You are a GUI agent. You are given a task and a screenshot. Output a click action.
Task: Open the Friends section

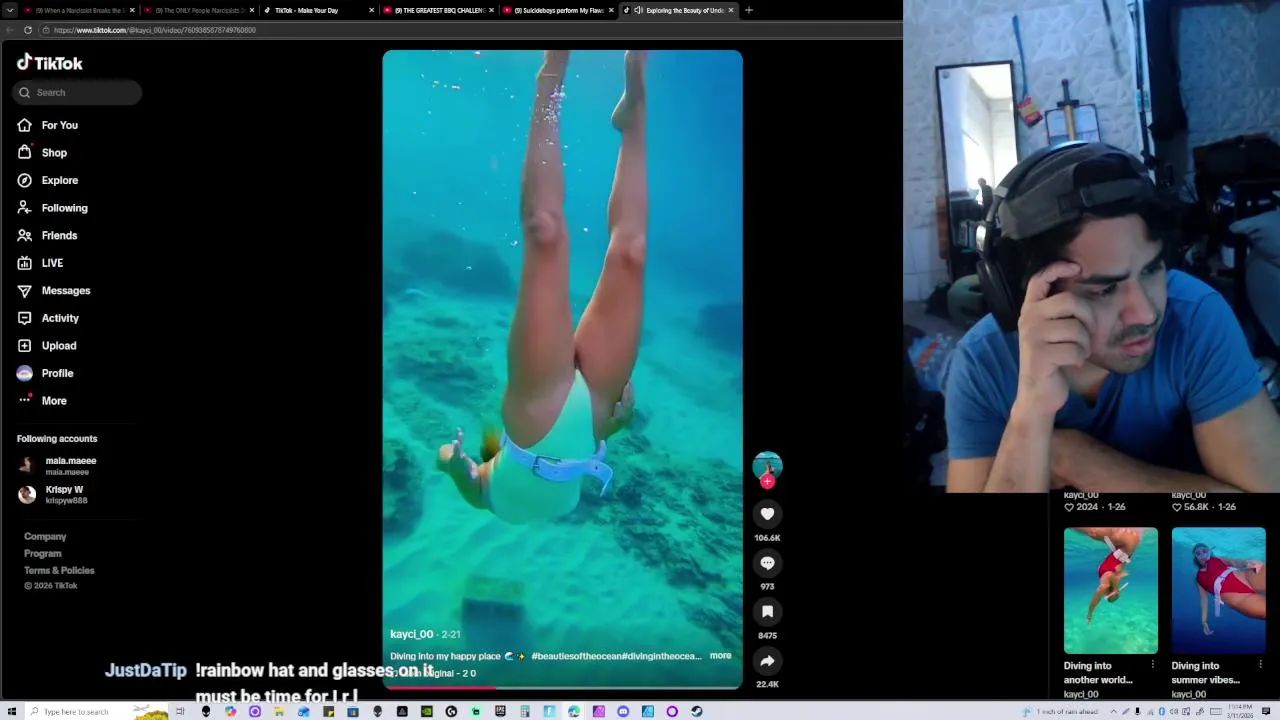click(47, 235)
